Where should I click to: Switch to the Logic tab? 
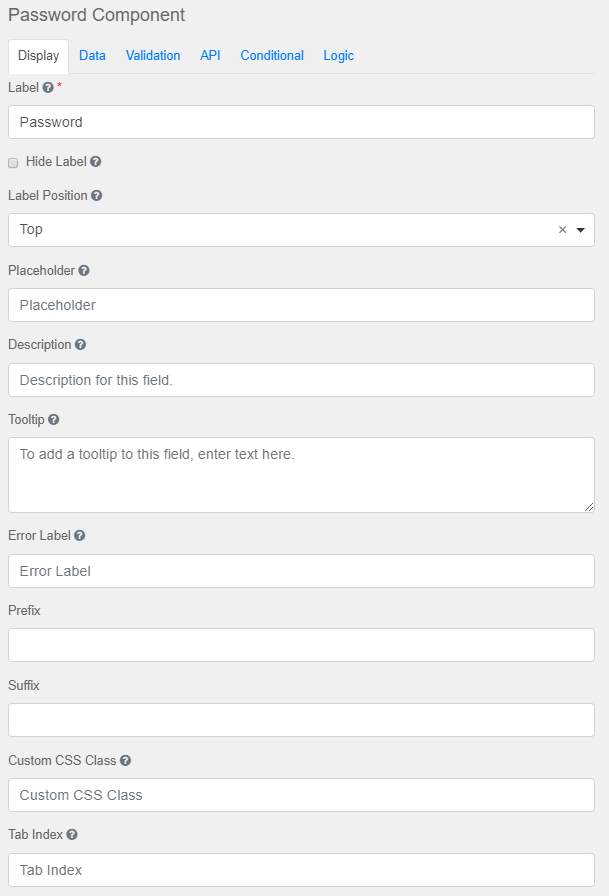[x=338, y=56]
